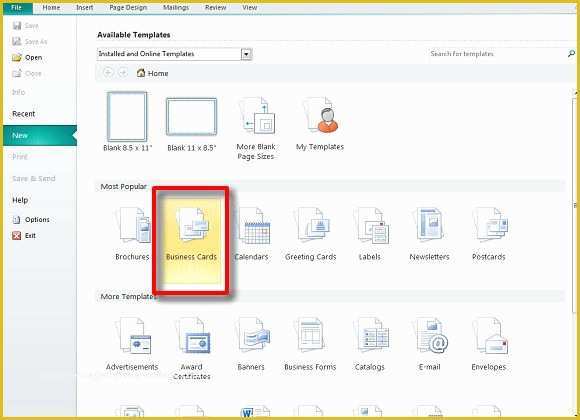
Task: Switch to the Home ribbon tab
Action: point(51,7)
